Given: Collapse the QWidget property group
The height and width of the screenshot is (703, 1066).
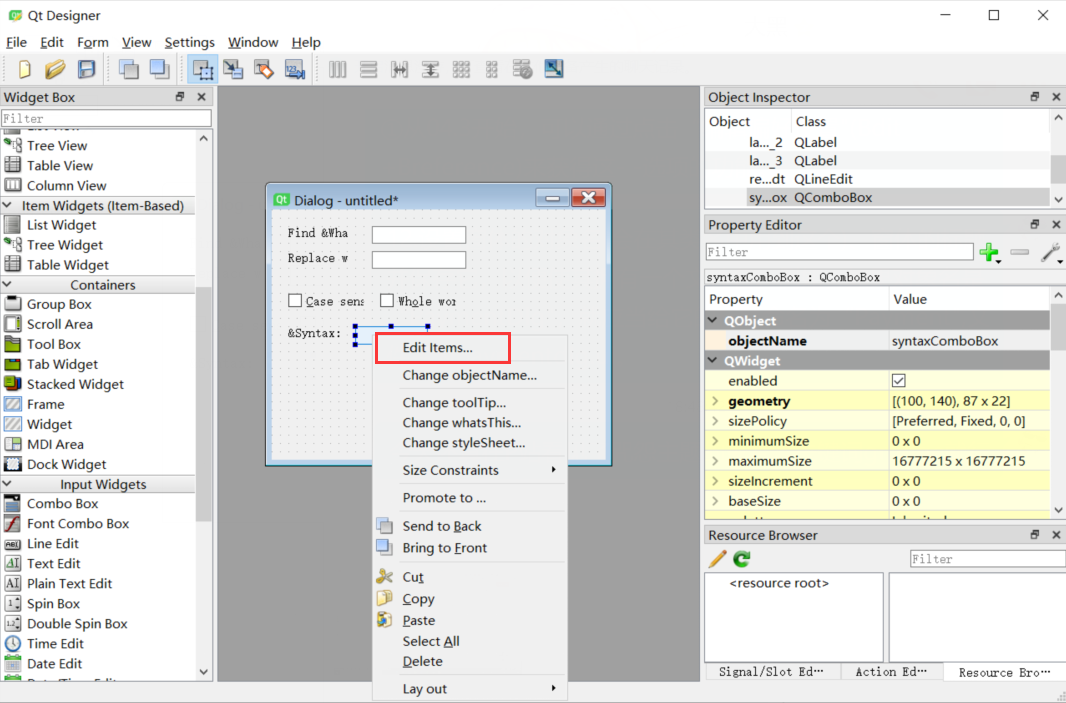Looking at the screenshot, I should coord(712,360).
